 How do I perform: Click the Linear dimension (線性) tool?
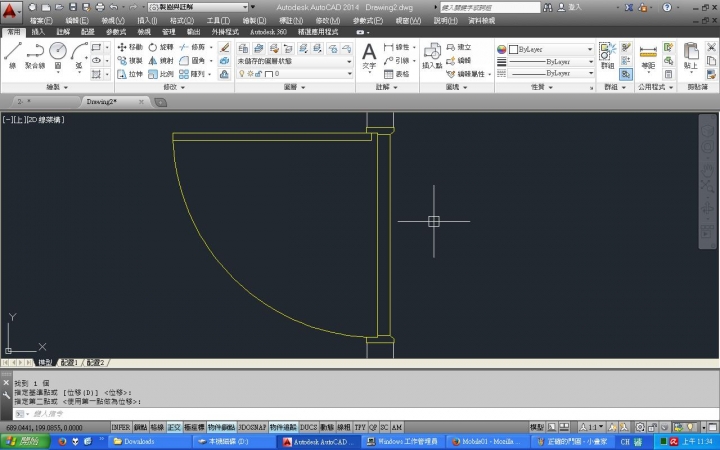coord(397,47)
